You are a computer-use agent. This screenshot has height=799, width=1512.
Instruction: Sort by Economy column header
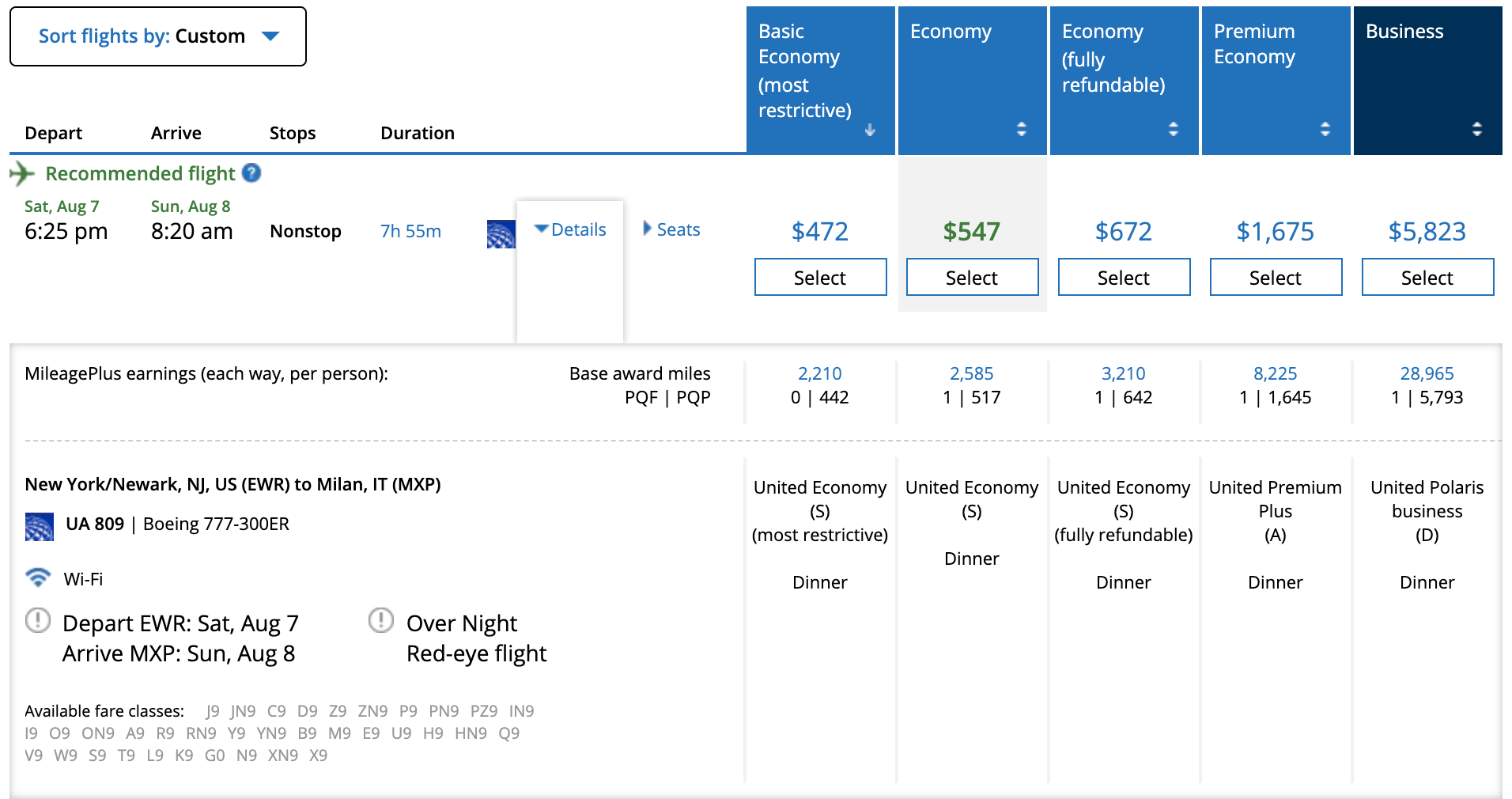972,81
